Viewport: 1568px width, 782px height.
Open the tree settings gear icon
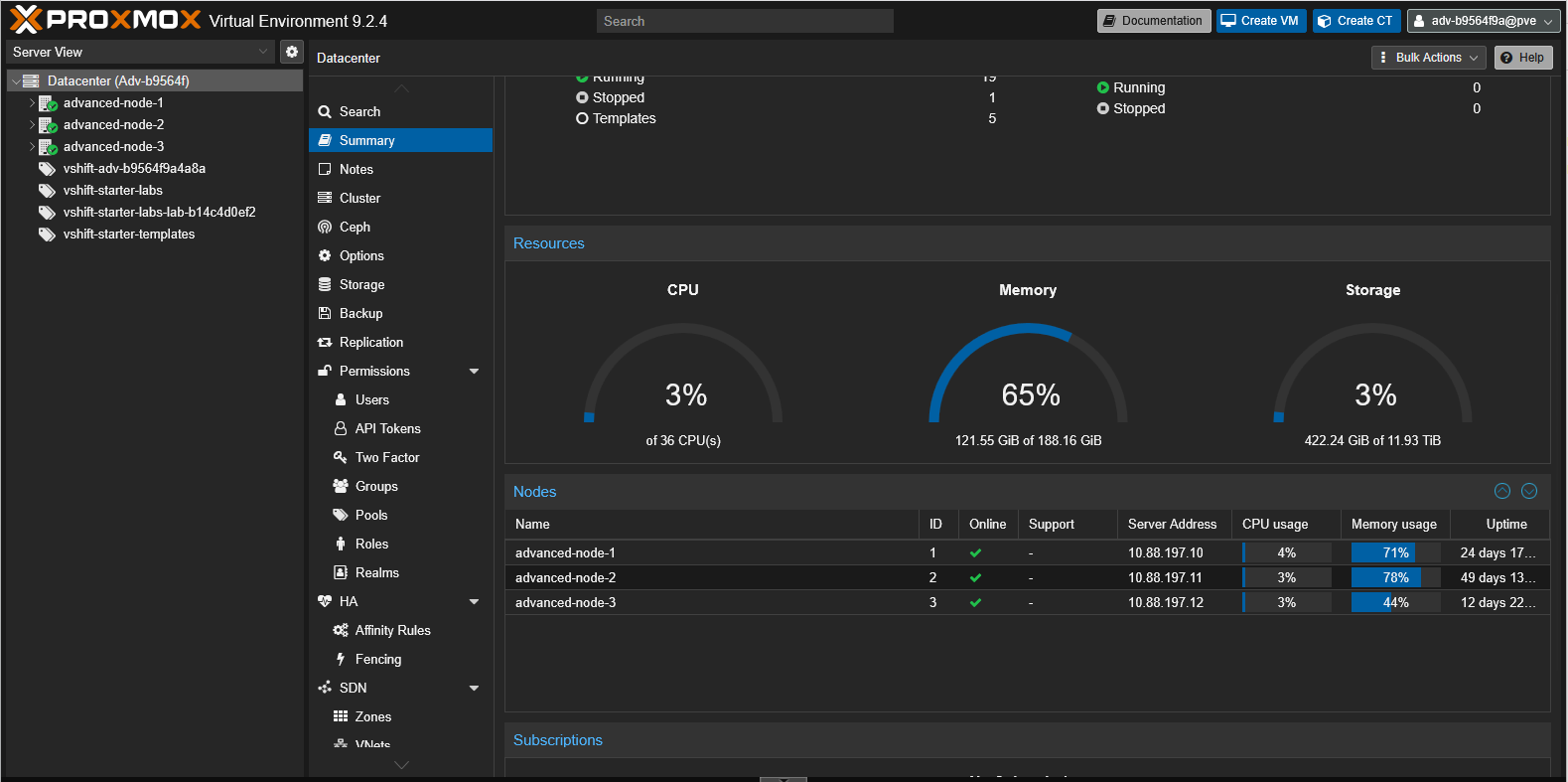[292, 52]
